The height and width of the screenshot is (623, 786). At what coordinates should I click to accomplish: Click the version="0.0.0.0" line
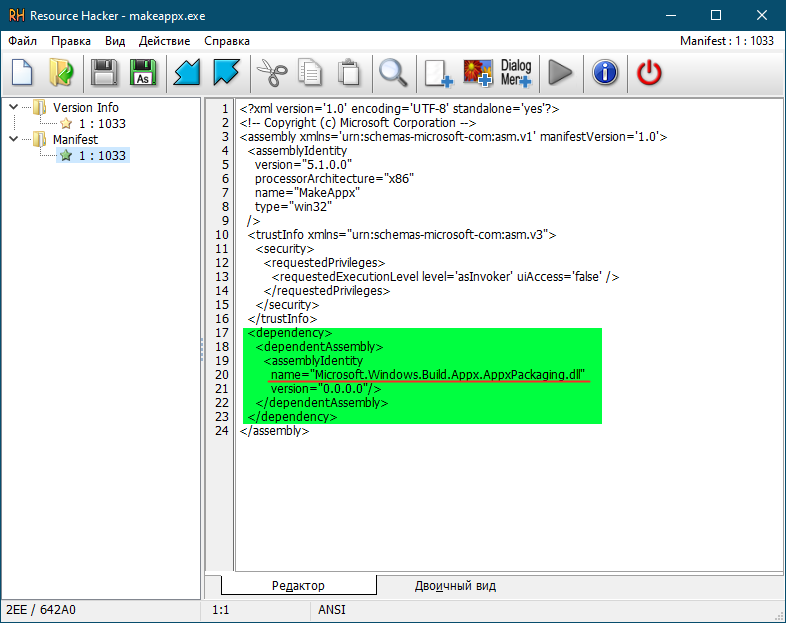pos(326,388)
